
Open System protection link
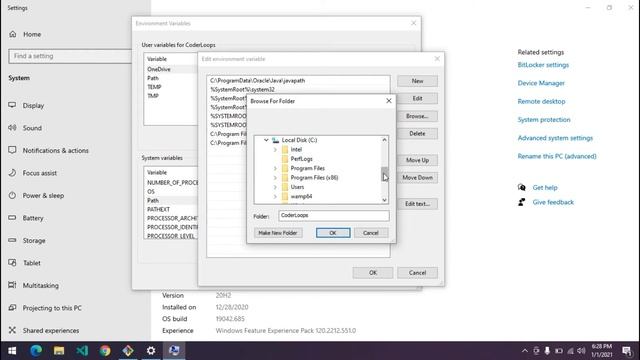[x=544, y=120]
